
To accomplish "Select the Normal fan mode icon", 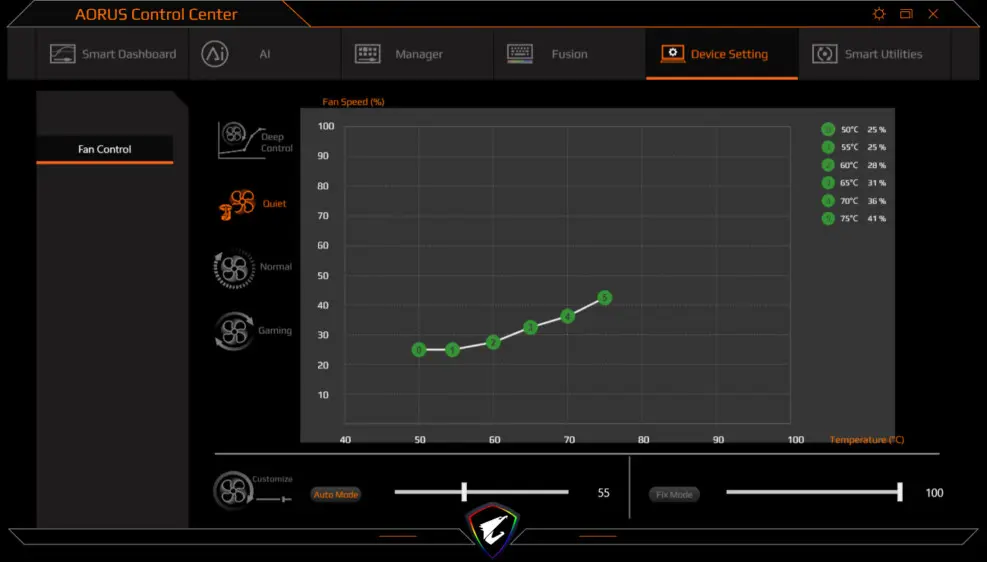I will click(234, 269).
